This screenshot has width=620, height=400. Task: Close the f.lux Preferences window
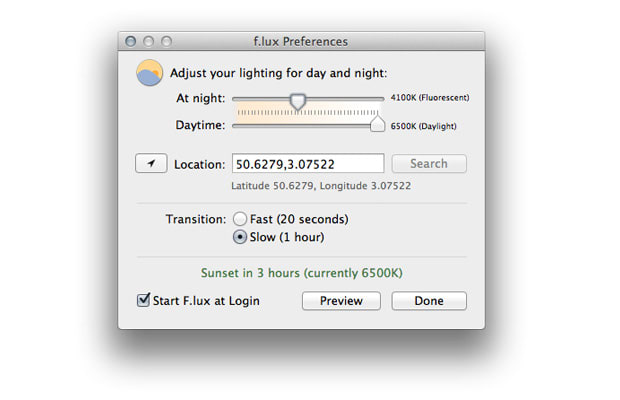point(130,41)
